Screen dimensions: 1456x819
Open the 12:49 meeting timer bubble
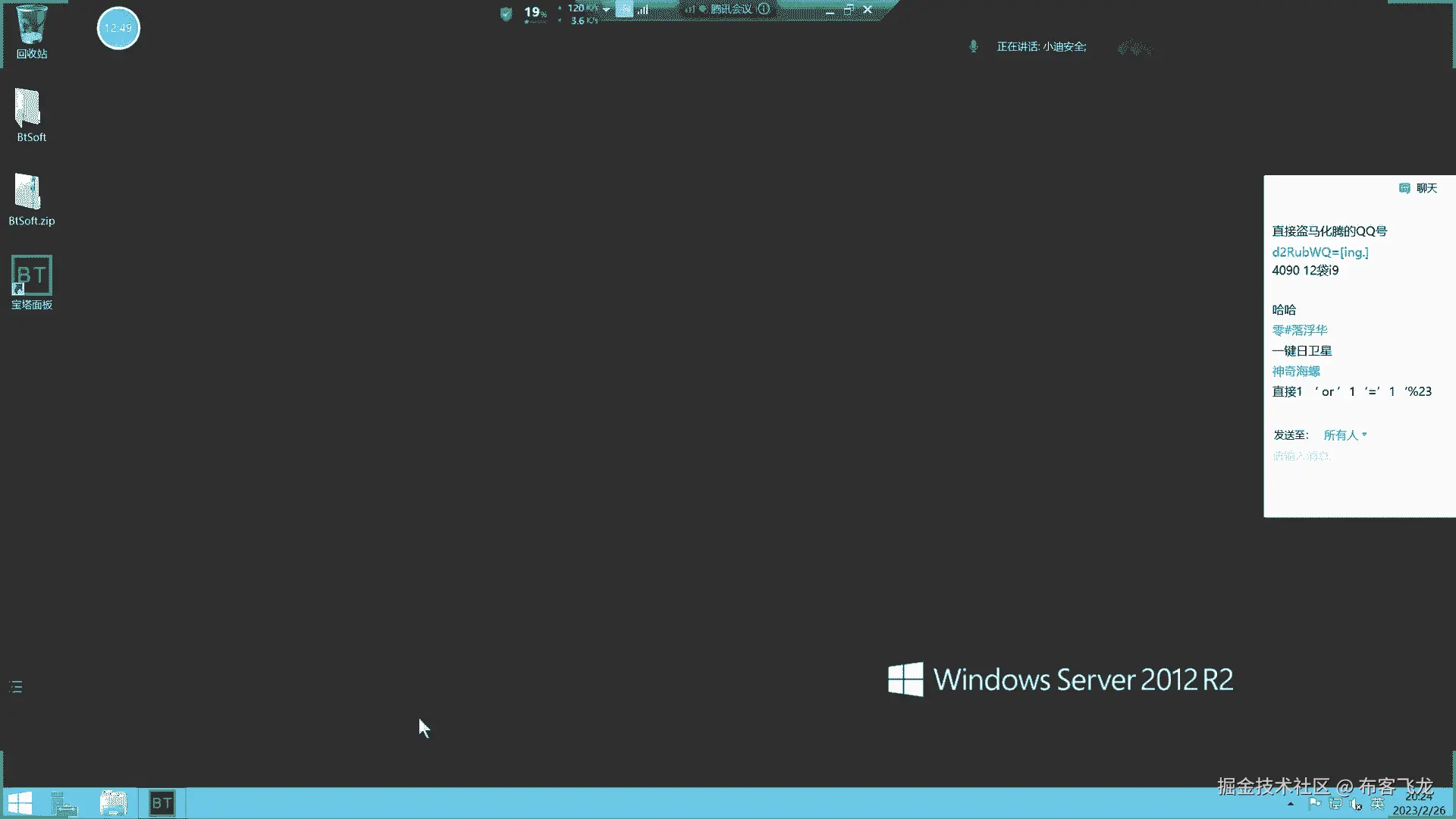click(118, 28)
